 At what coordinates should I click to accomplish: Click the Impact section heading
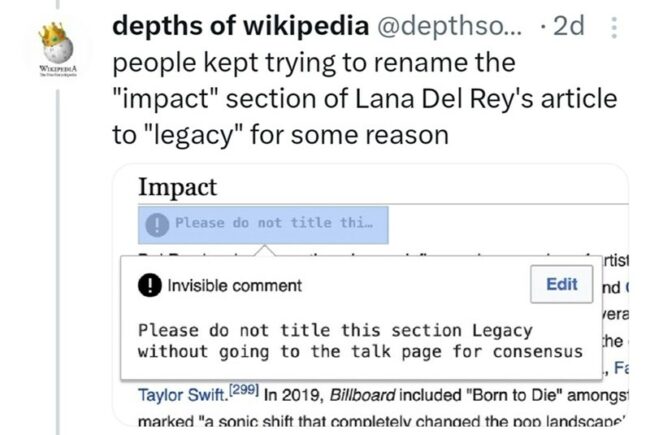[177, 187]
